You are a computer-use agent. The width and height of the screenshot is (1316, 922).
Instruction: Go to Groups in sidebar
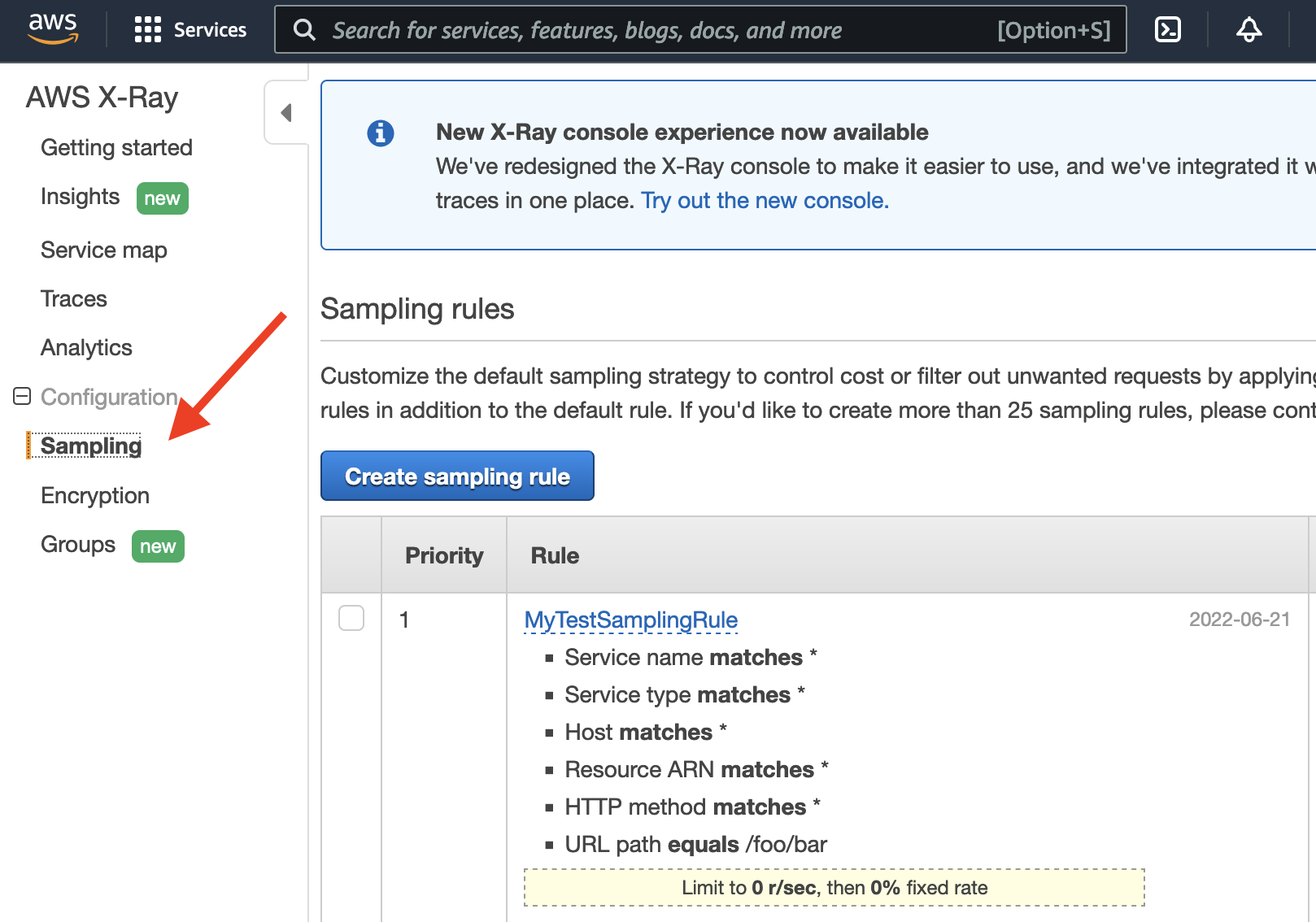78,545
